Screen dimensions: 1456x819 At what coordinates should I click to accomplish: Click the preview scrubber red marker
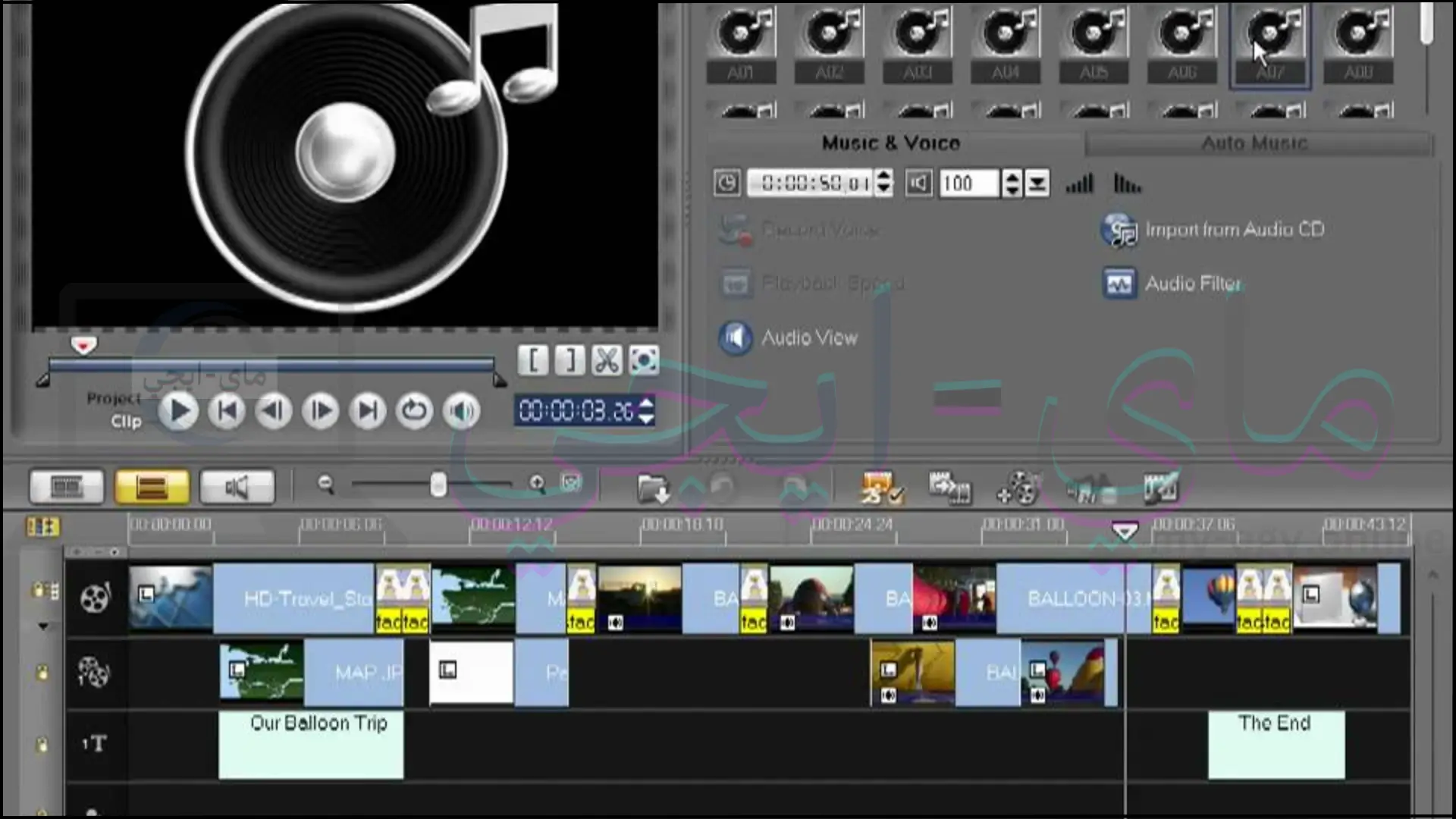pyautogui.click(x=83, y=346)
